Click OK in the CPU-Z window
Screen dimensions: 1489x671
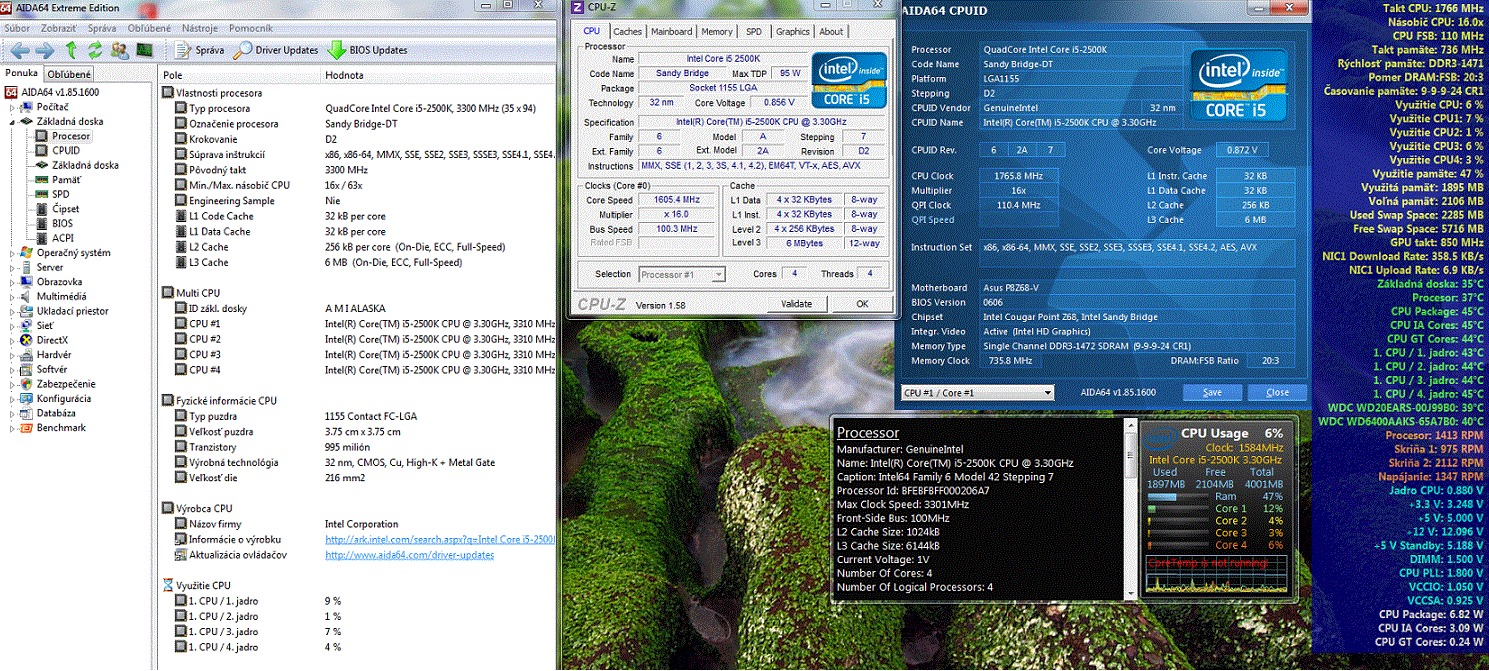click(862, 304)
